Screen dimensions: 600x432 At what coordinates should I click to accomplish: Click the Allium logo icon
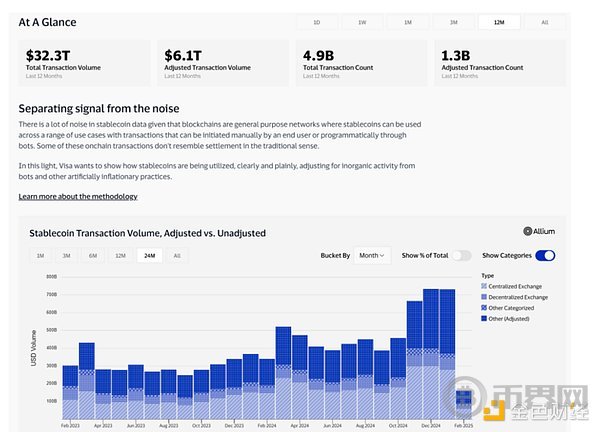tap(527, 231)
